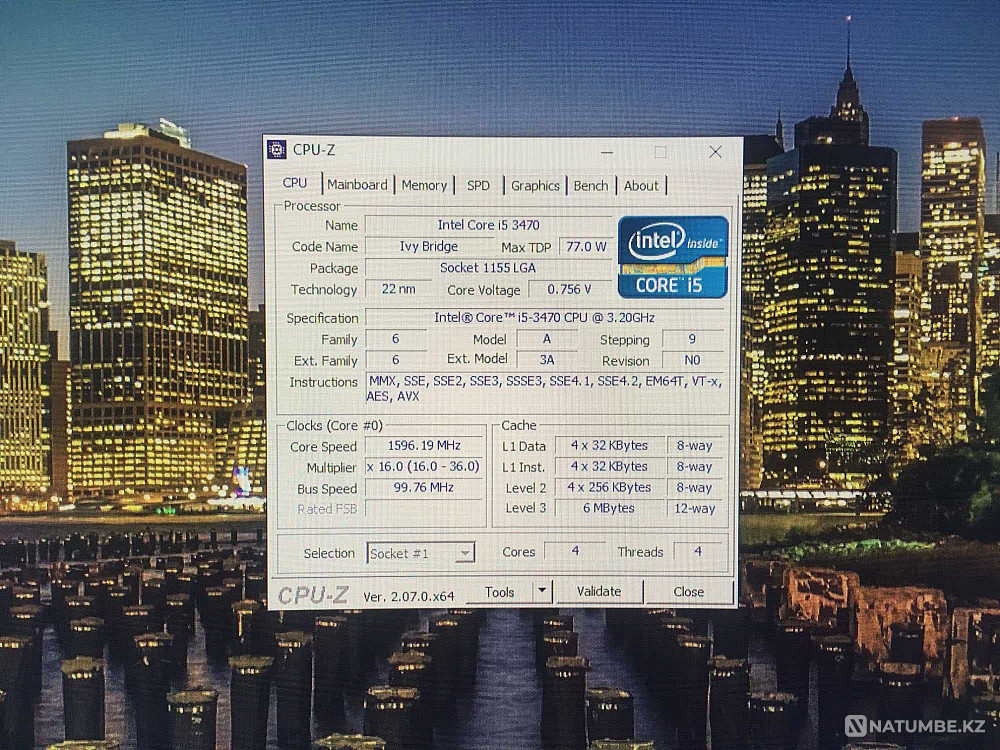The height and width of the screenshot is (750, 1000).
Task: Close CPU-Z with the X button
Action: pyautogui.click(x=716, y=152)
